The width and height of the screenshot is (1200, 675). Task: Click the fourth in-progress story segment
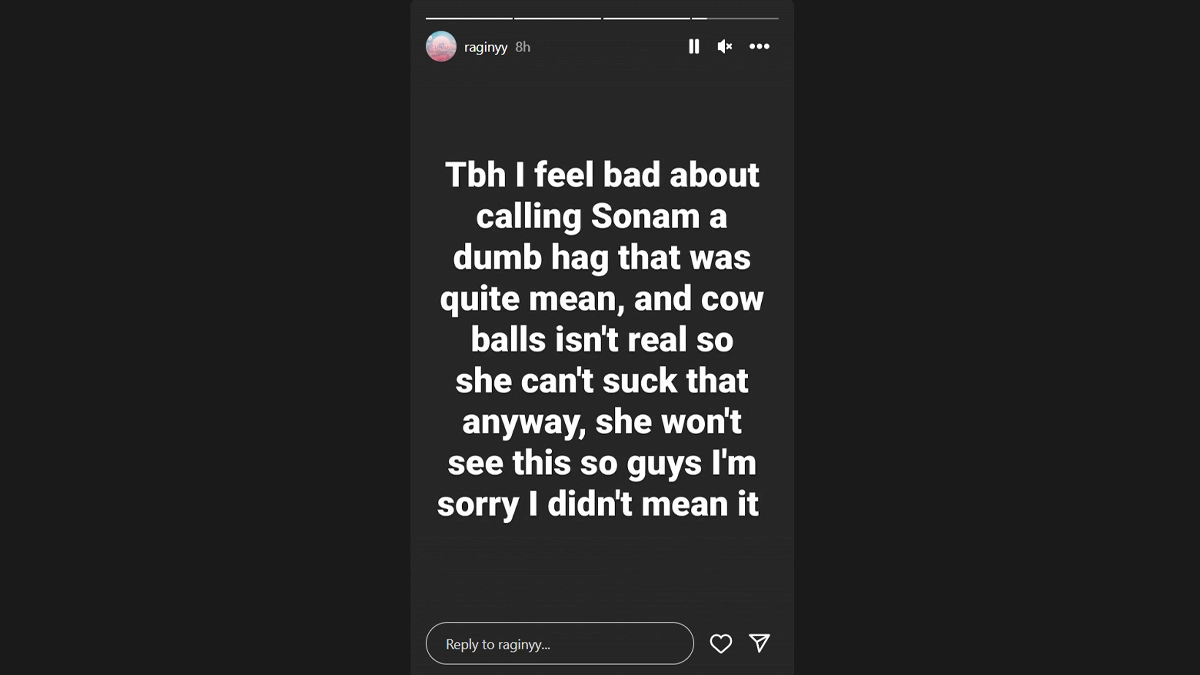[x=734, y=18]
